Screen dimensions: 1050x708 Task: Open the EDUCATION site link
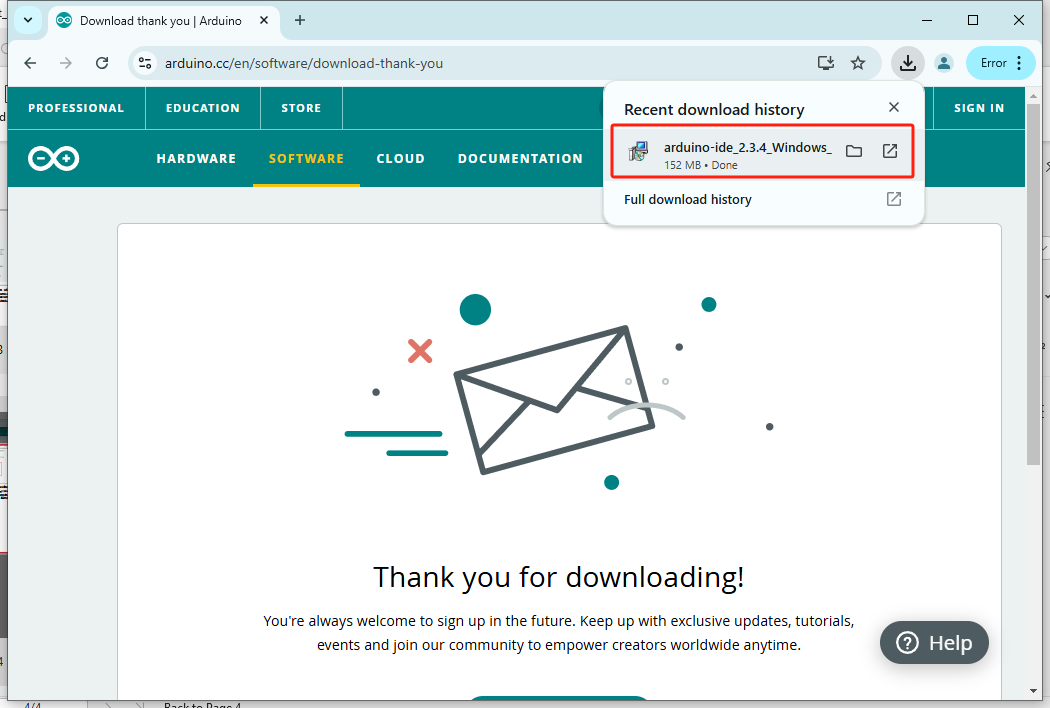[203, 108]
